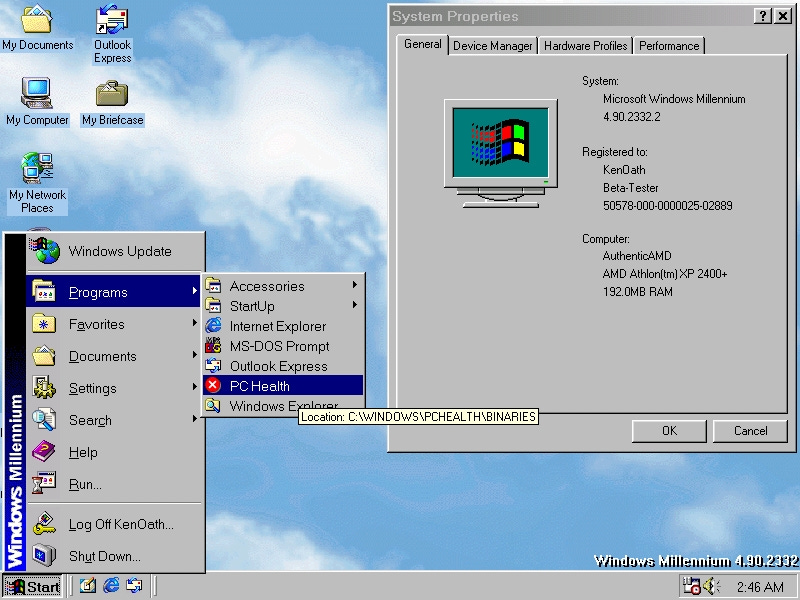Image resolution: width=800 pixels, height=600 pixels.
Task: Click the red PC Health icon
Action: click(x=213, y=385)
